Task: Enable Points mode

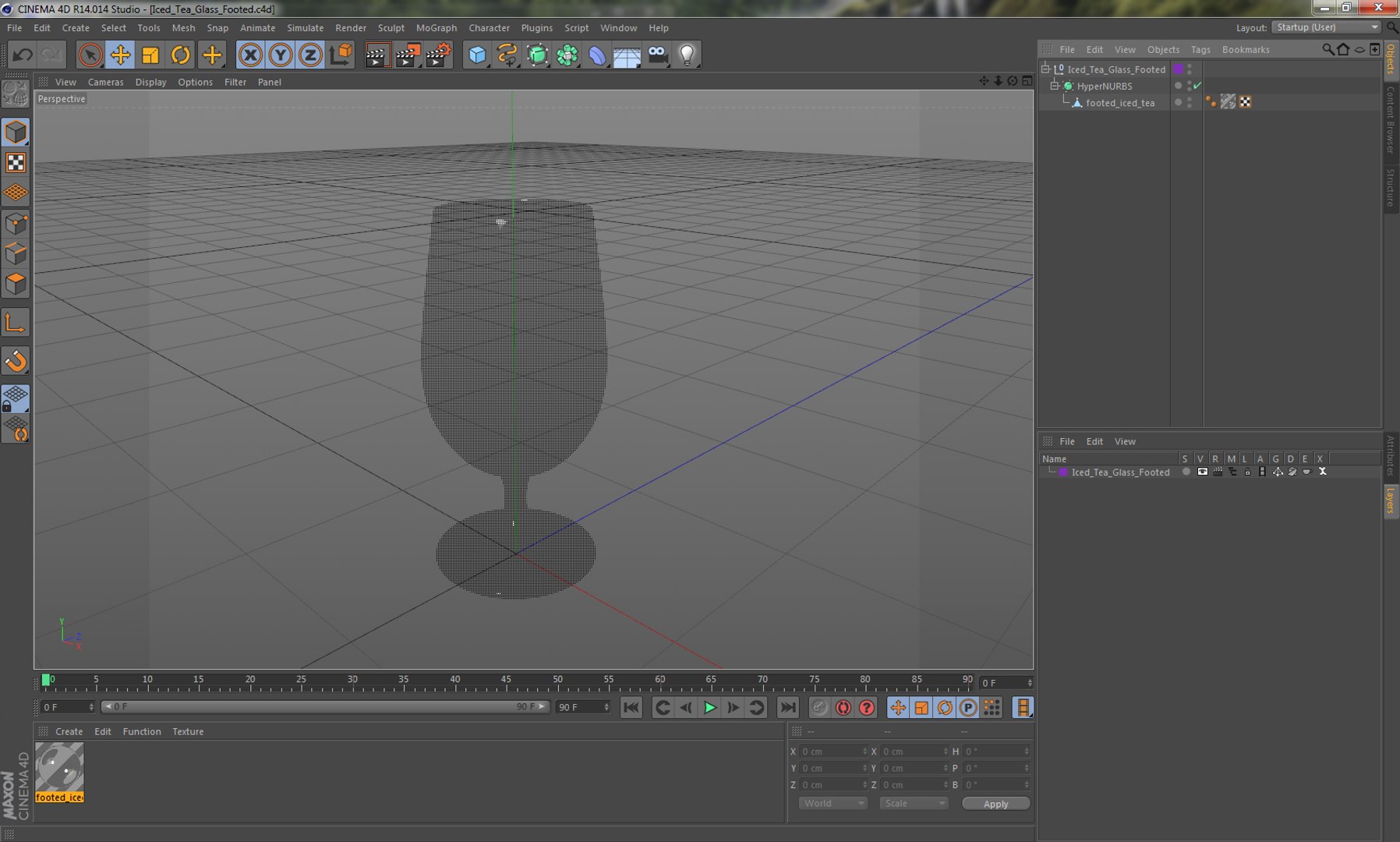Action: tap(16, 225)
